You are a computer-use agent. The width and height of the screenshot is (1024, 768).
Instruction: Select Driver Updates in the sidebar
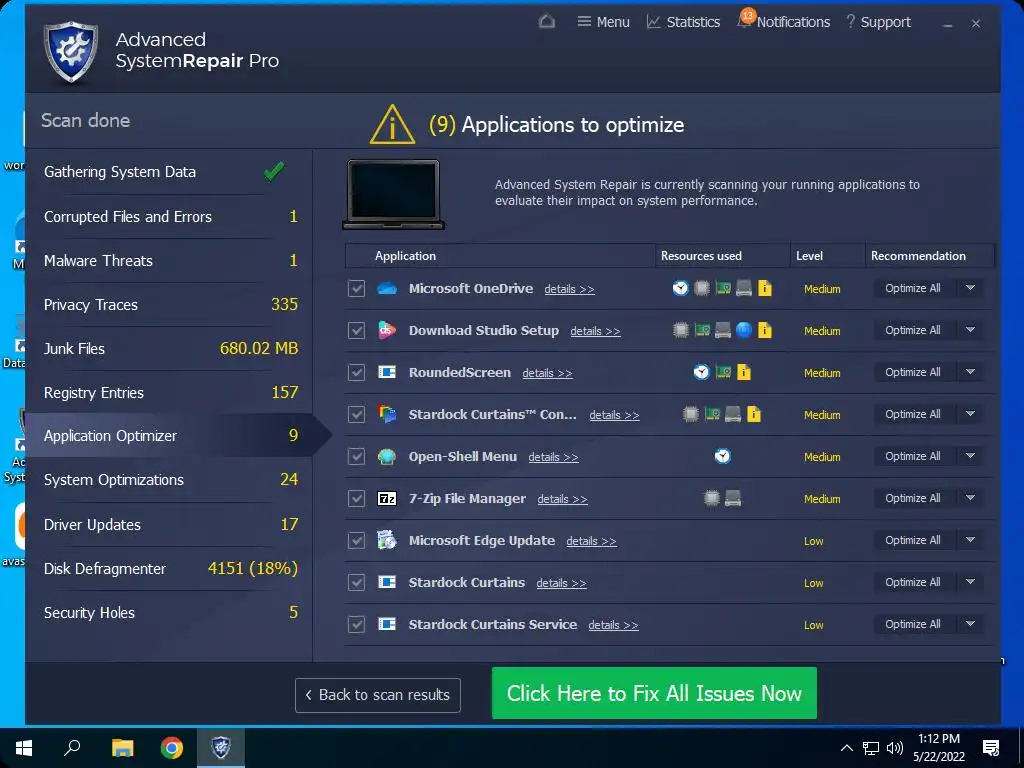(170, 524)
